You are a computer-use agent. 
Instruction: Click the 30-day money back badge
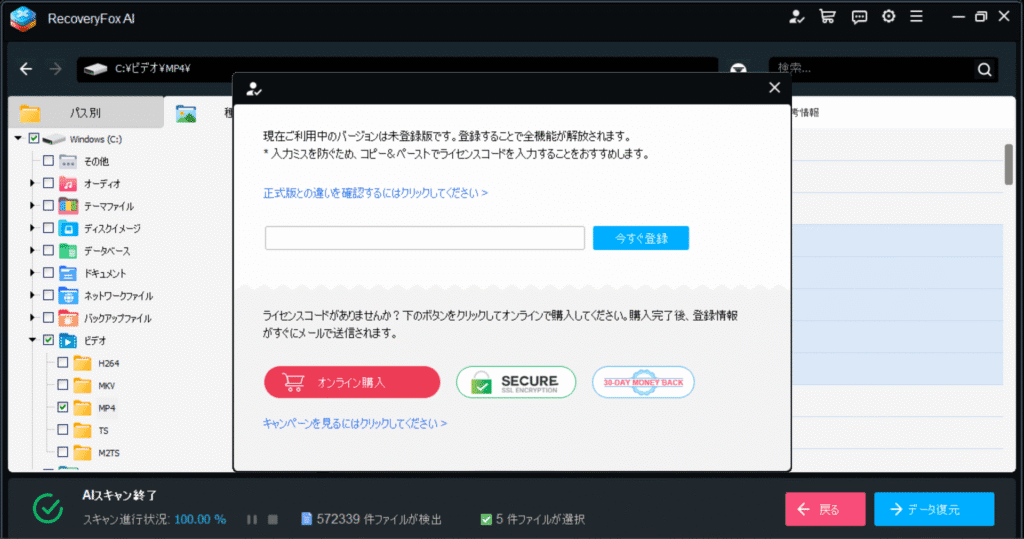[x=643, y=382]
